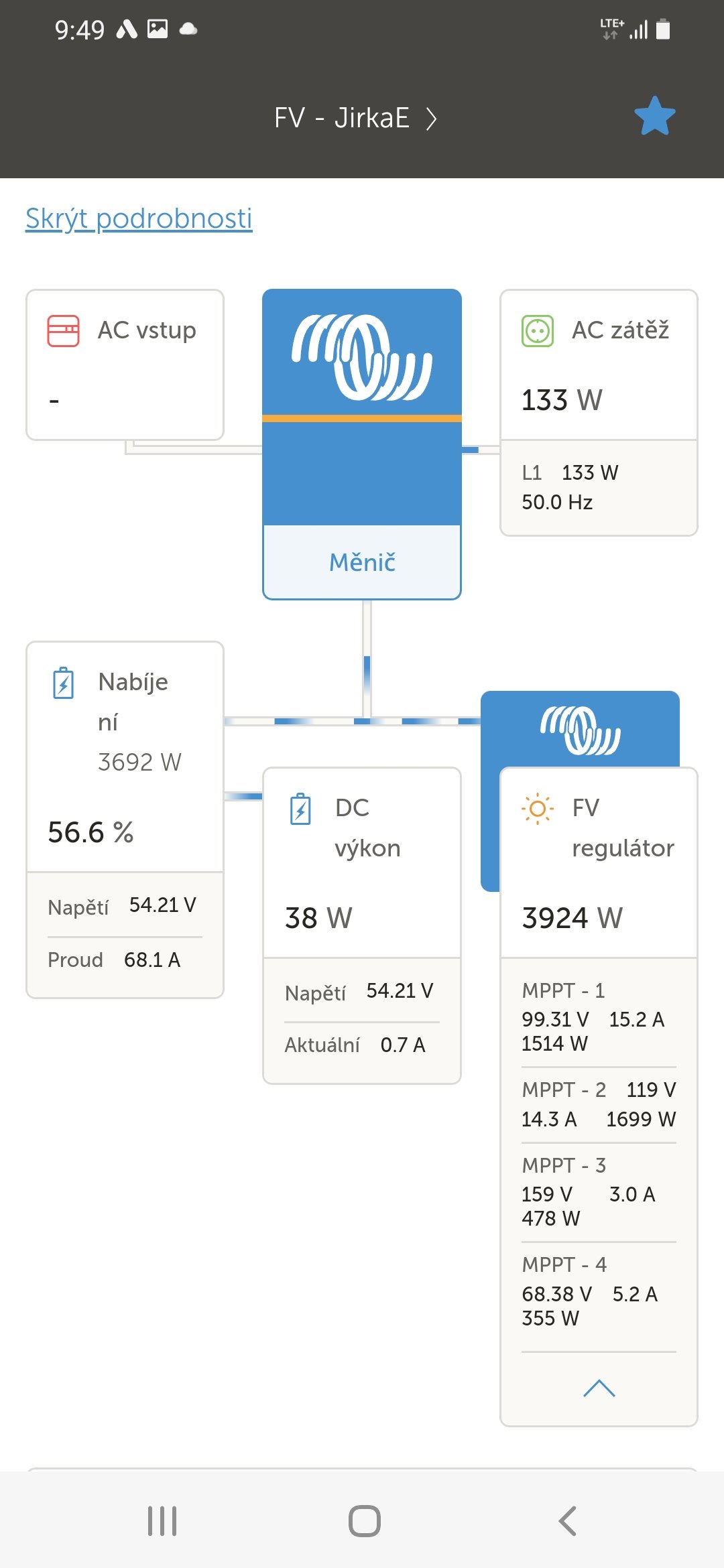Viewport: 724px width, 1568px height.
Task: Tap the blue favorite star icon
Action: point(654,116)
